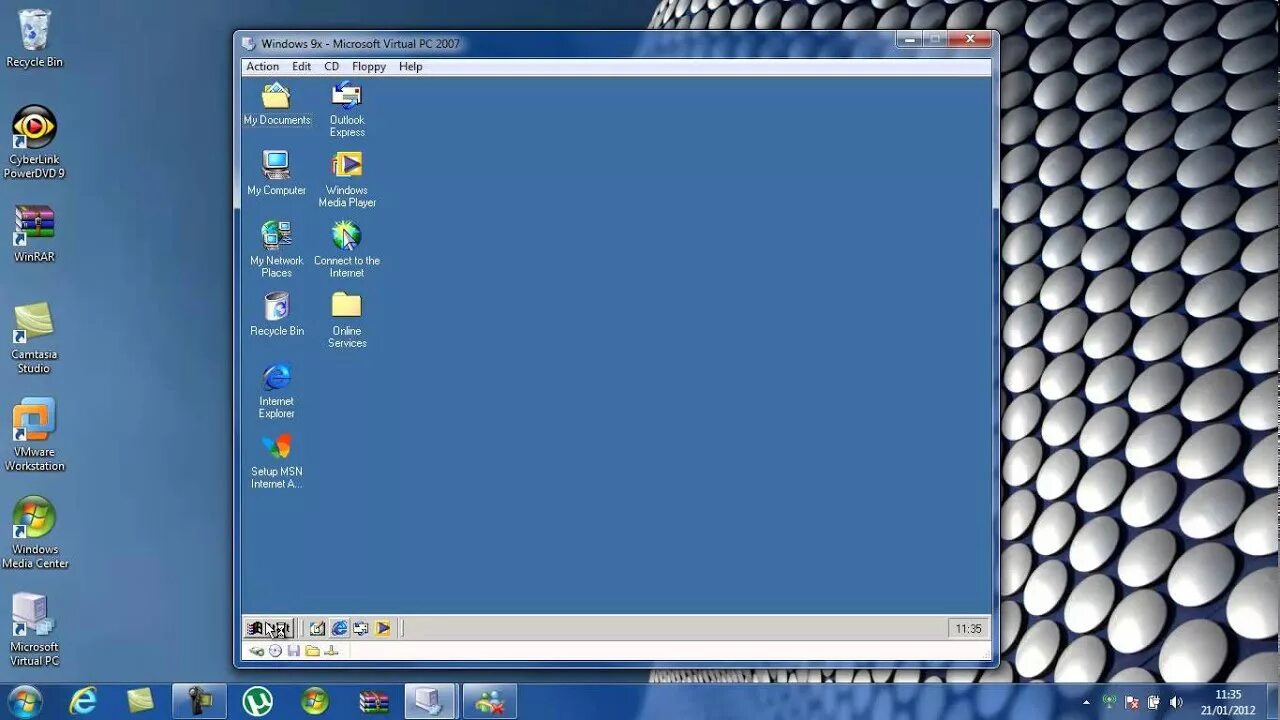Image resolution: width=1280 pixels, height=720 pixels.
Task: Select Microsoft Virtual PC desktop icon
Action: [34, 630]
